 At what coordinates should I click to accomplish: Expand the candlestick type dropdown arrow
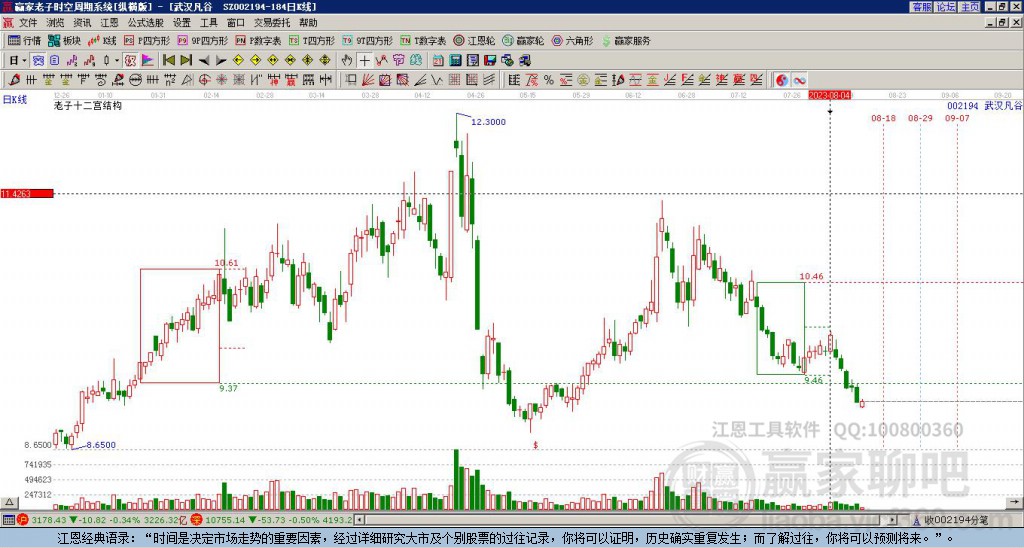117,61
